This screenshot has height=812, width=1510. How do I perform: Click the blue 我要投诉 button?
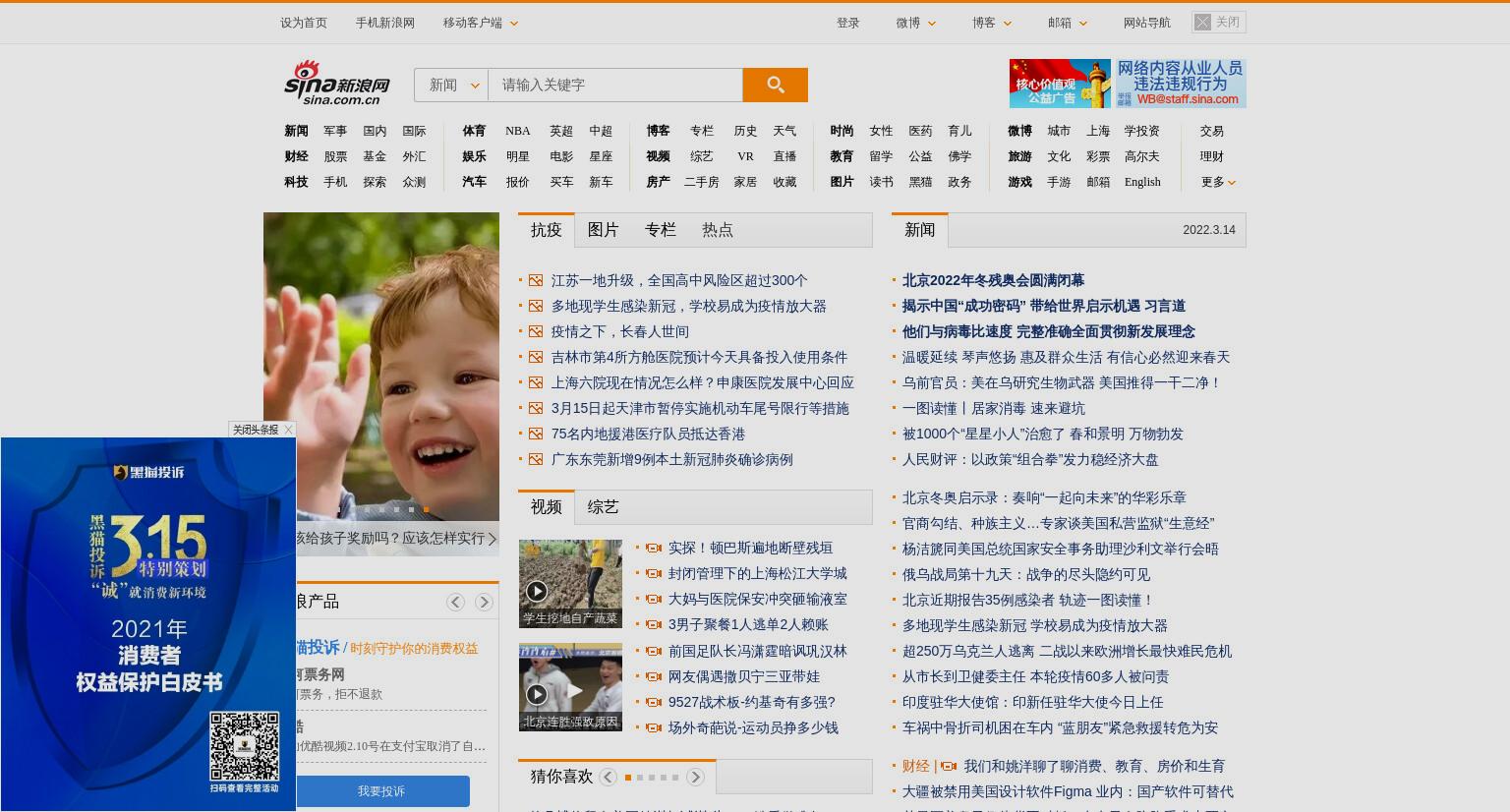pos(381,791)
